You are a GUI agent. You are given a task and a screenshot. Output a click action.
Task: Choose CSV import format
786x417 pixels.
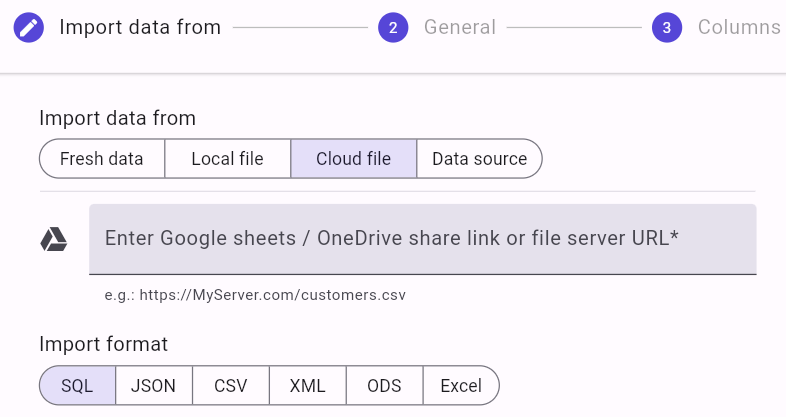pos(229,385)
